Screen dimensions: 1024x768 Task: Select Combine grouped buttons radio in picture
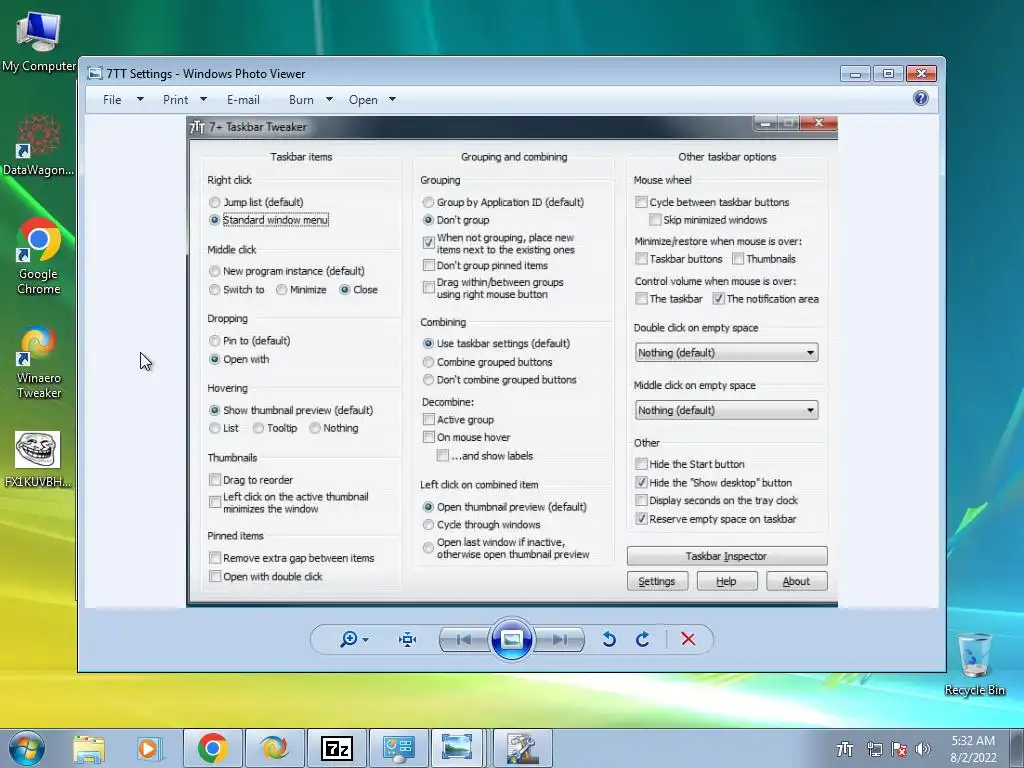pyautogui.click(x=428, y=362)
